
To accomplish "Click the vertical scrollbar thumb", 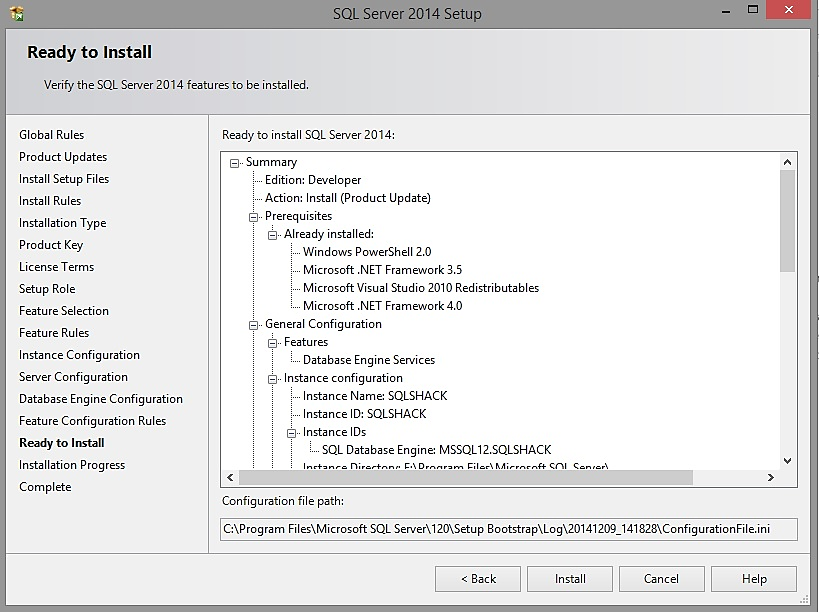I will tap(788, 220).
